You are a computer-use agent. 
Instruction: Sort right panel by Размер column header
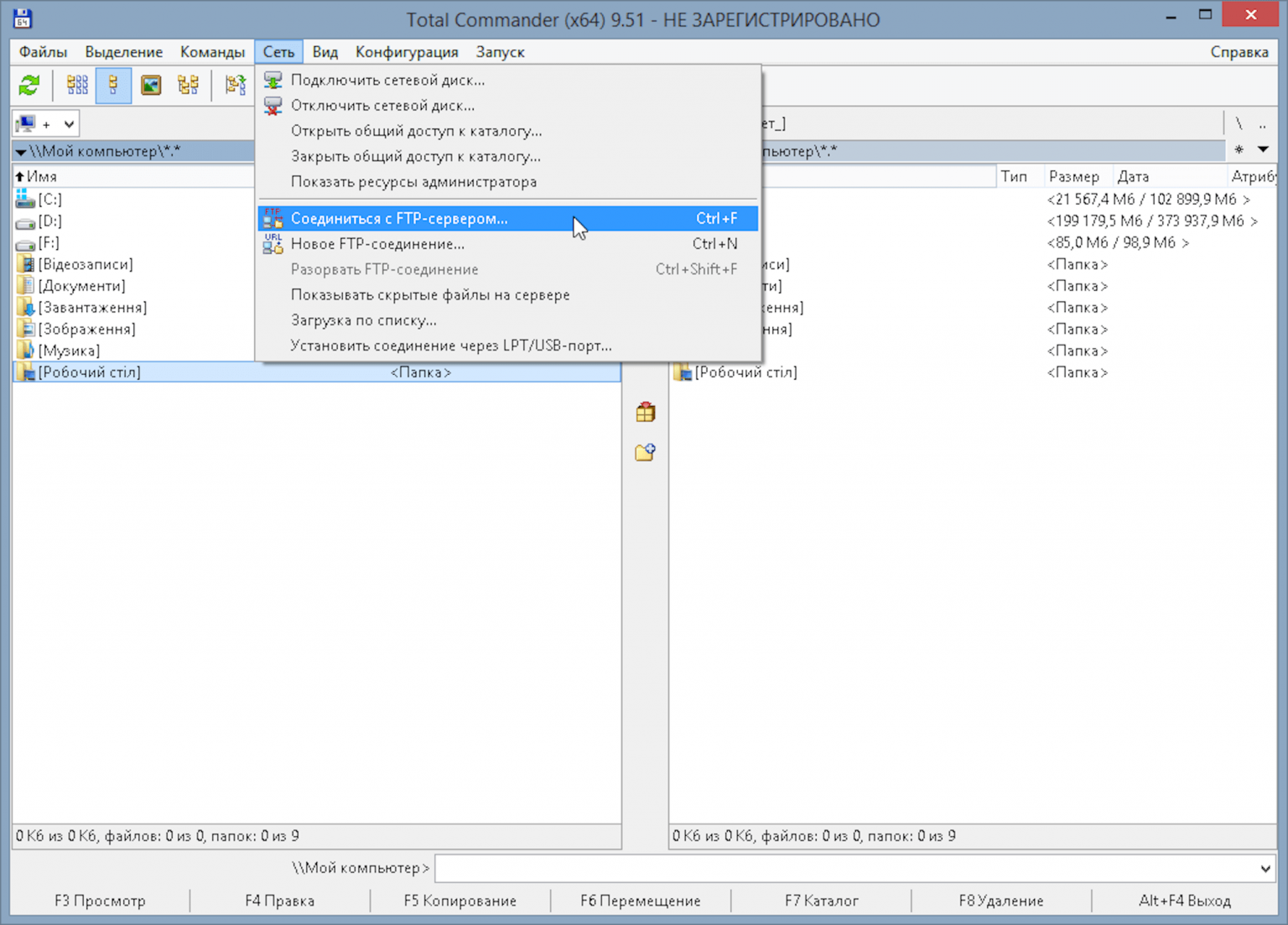(x=1073, y=176)
